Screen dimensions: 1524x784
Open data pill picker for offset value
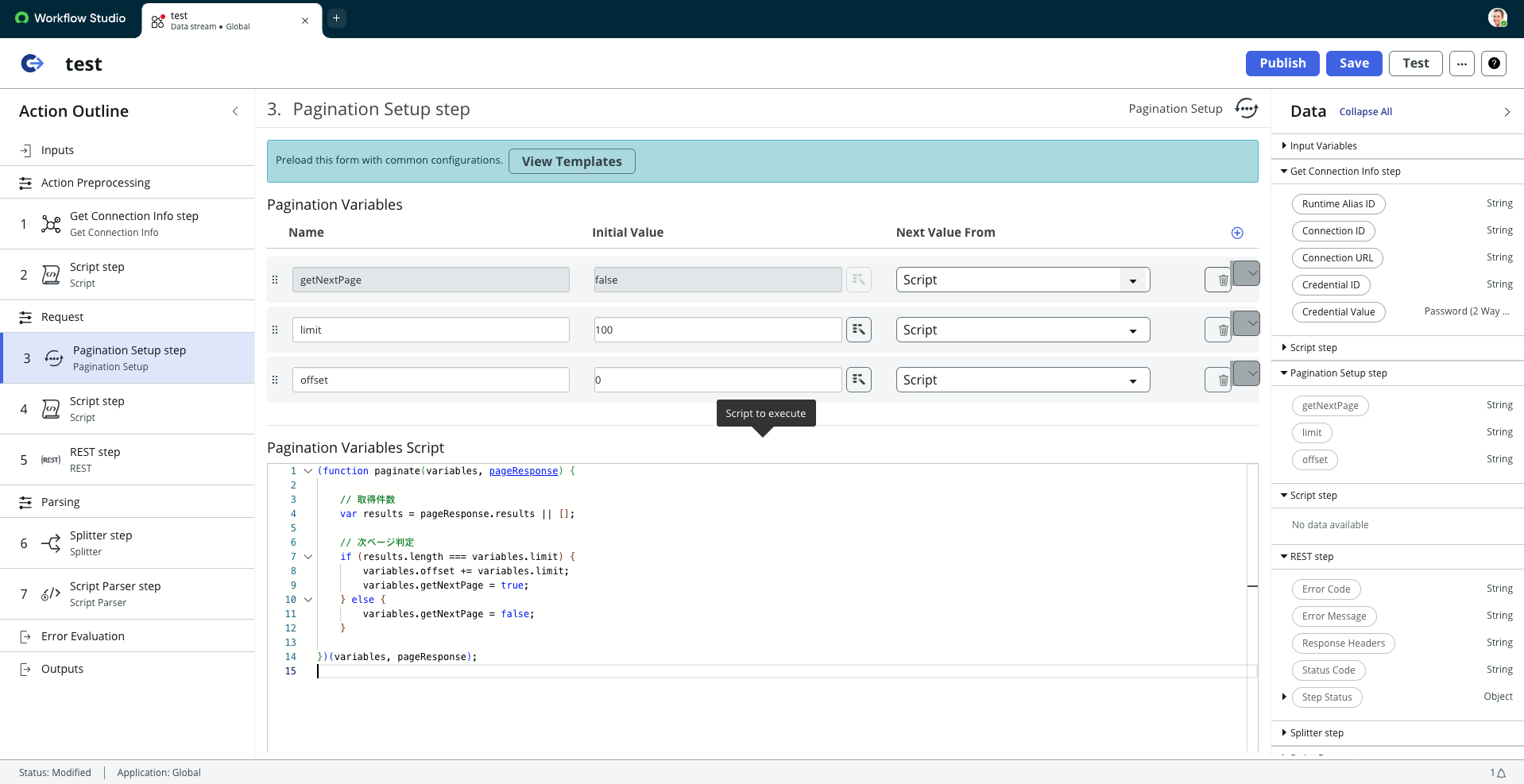point(859,380)
